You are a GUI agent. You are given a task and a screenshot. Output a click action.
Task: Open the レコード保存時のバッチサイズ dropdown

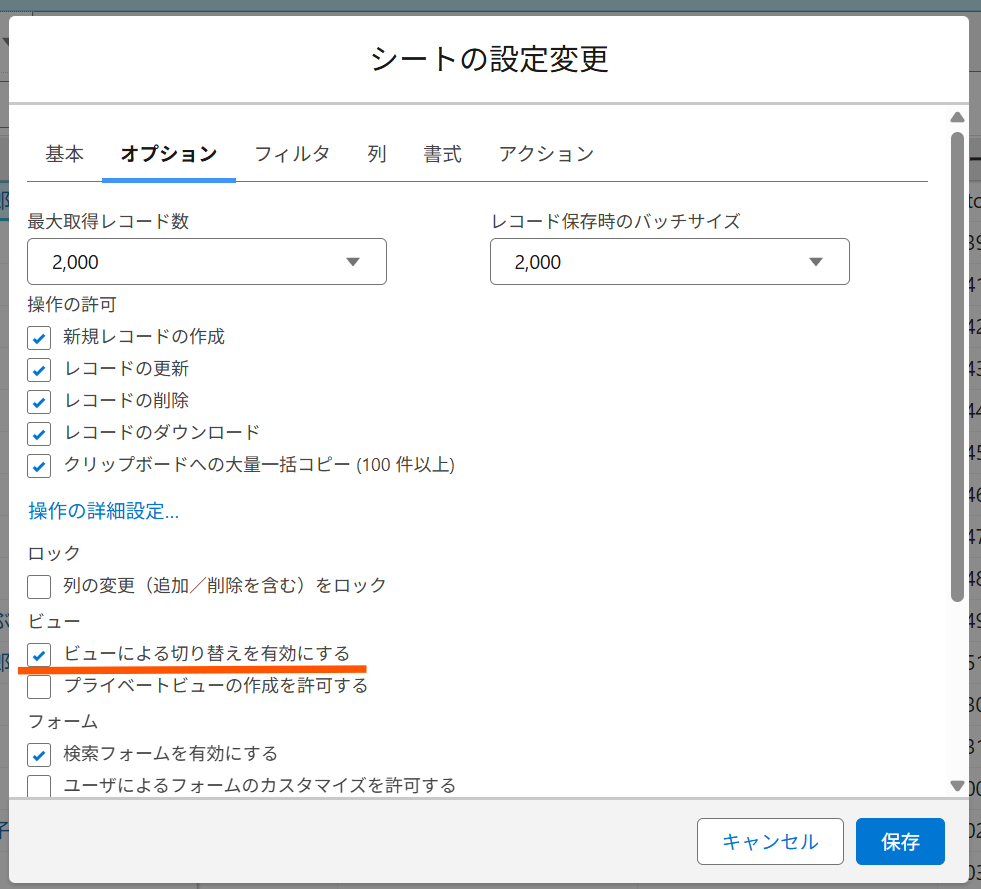669,262
